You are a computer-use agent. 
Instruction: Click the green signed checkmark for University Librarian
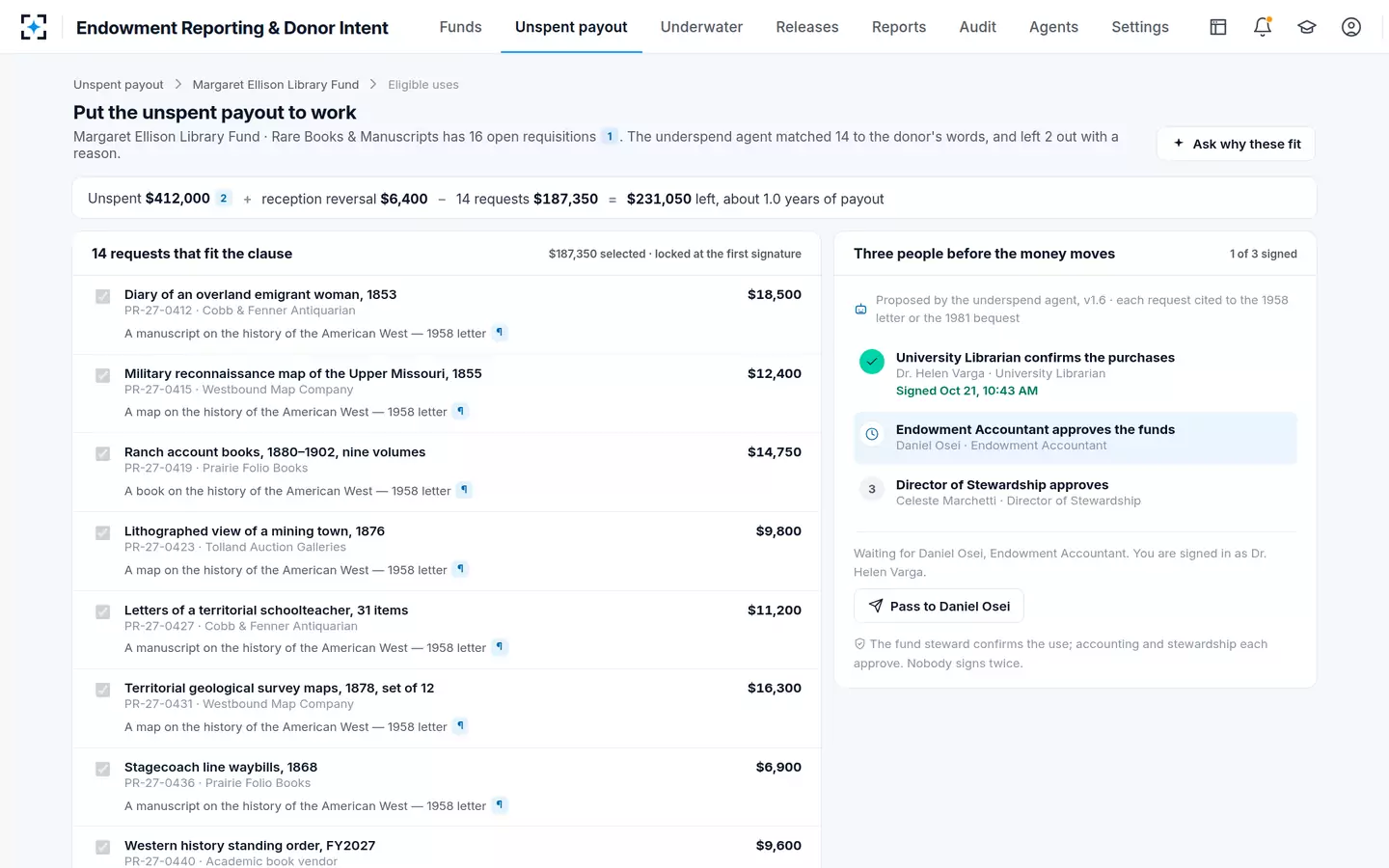(872, 362)
